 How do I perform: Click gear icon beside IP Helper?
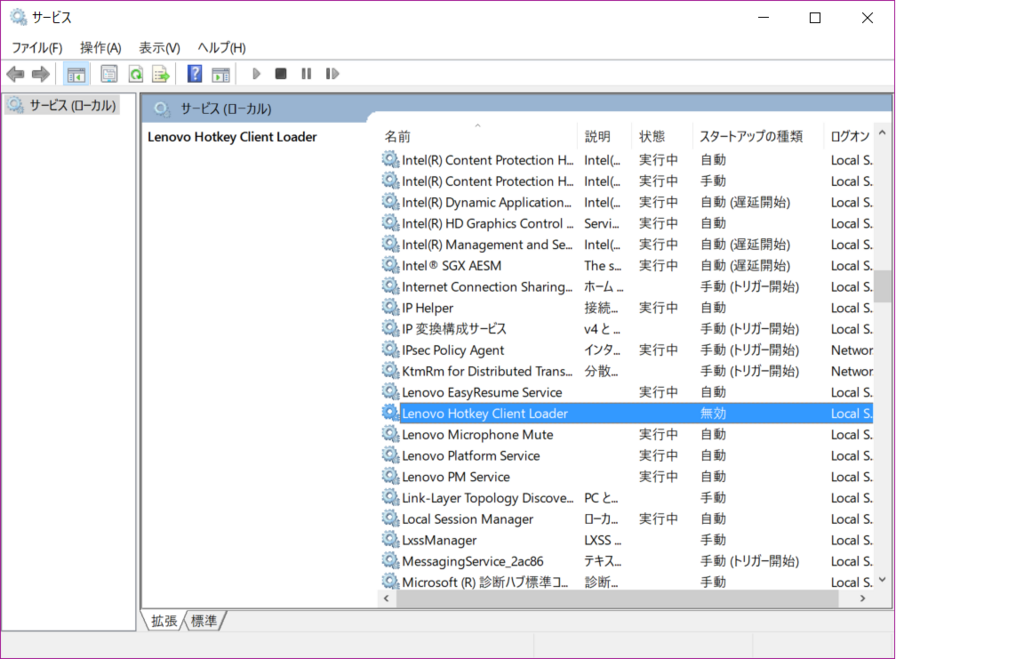(x=390, y=307)
